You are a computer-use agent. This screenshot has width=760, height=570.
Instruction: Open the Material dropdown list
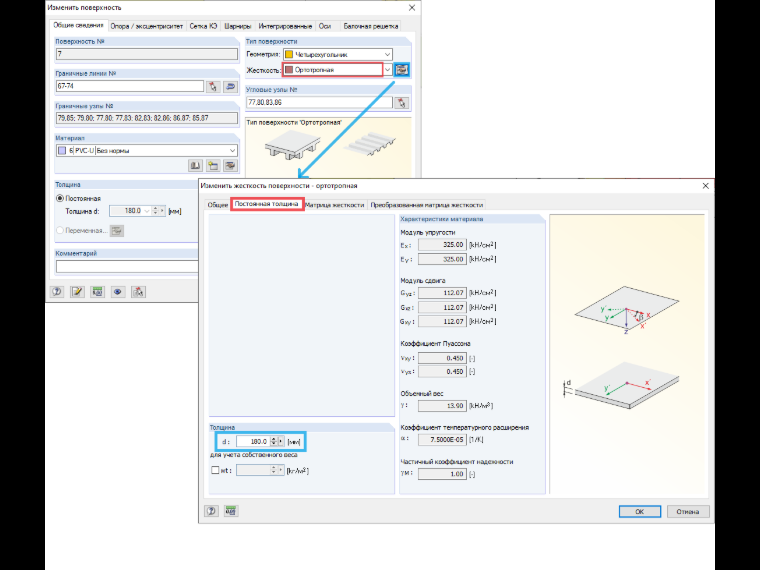[232, 151]
